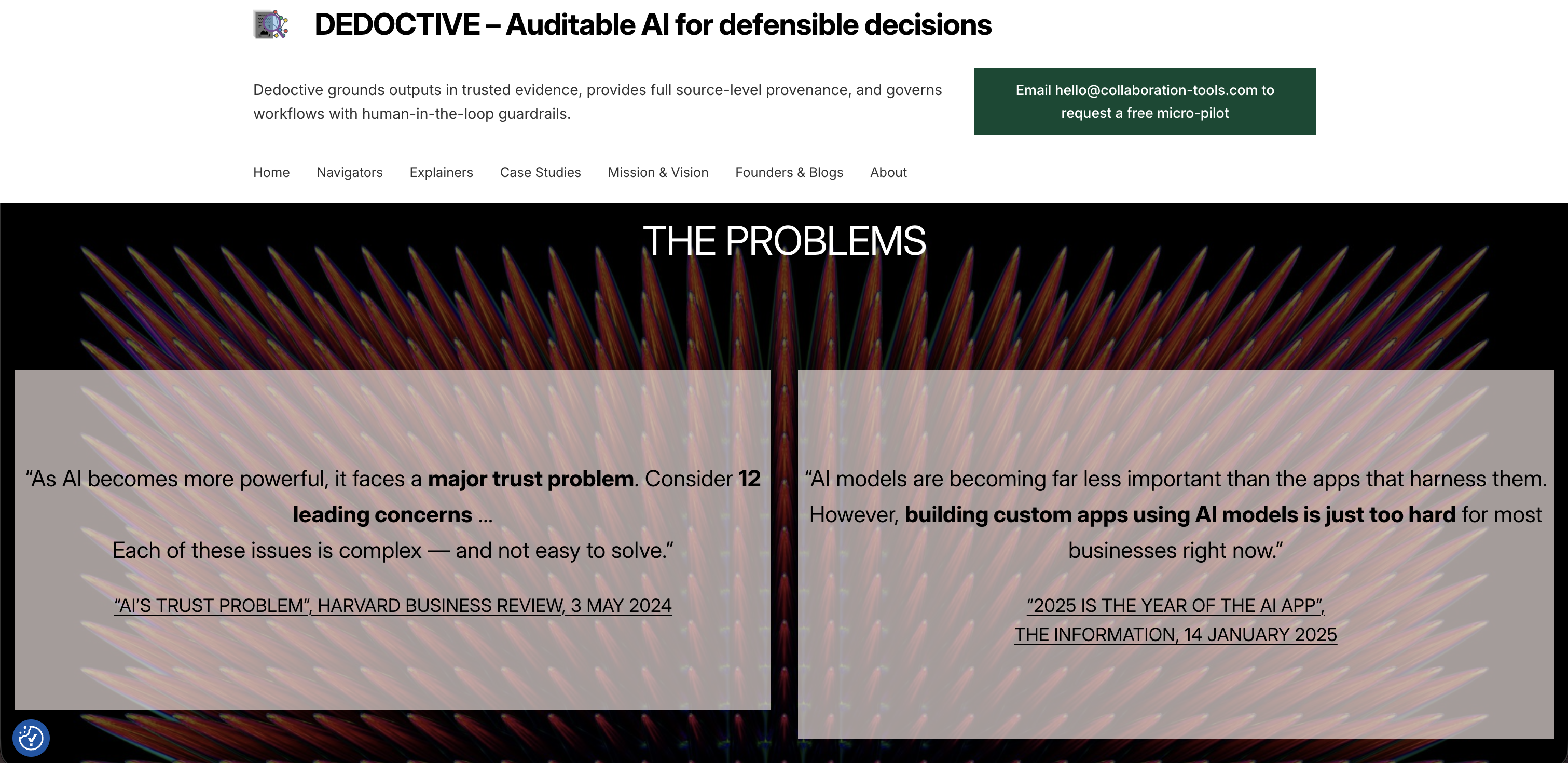1568x763 pixels.
Task: Click the Dedoctive logo icon
Action: click(271, 24)
